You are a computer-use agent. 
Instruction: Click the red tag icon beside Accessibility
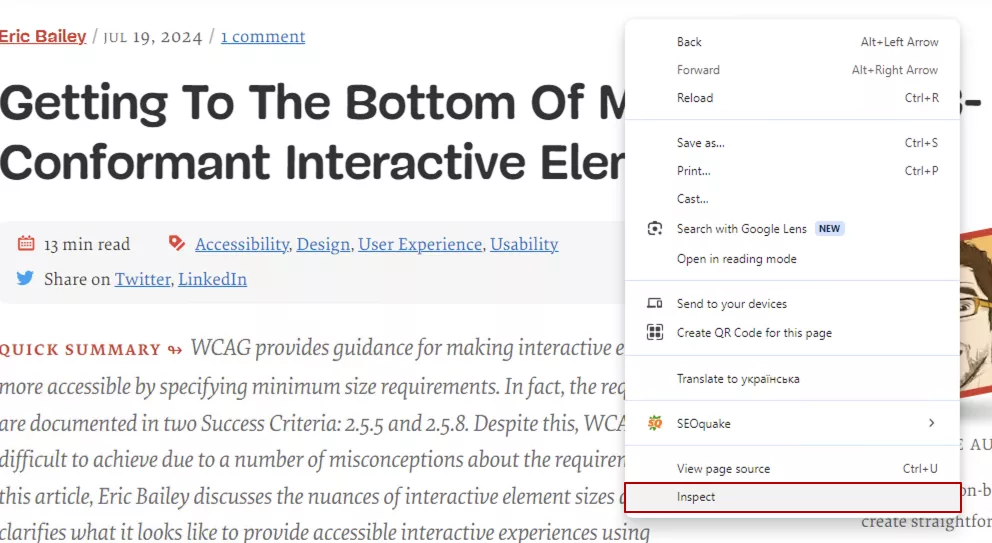coord(177,243)
